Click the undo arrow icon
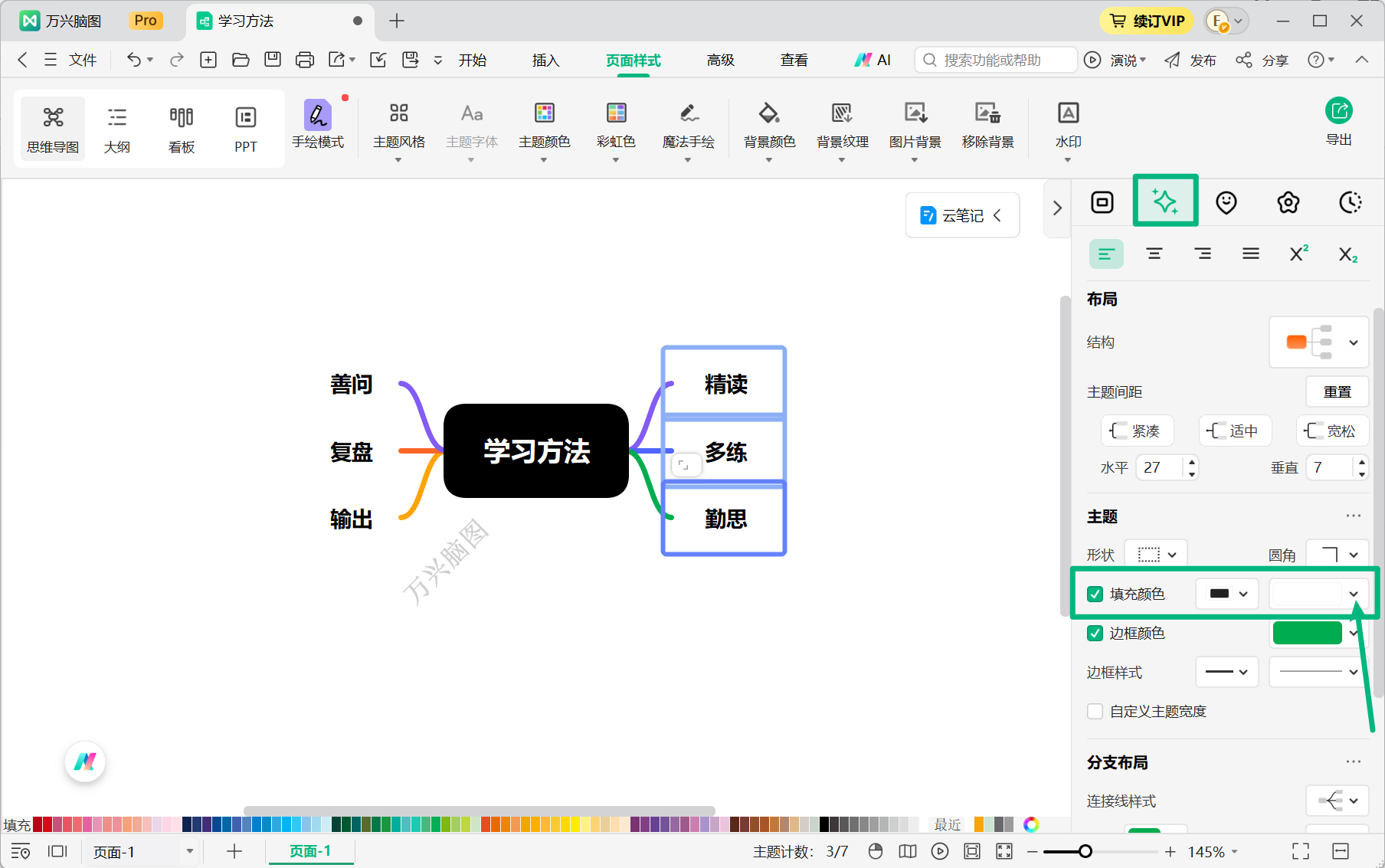This screenshot has width=1385, height=868. coord(134,60)
